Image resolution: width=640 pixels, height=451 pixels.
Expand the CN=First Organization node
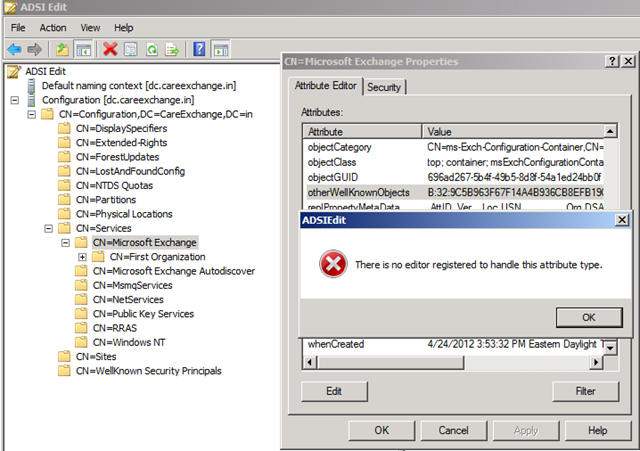click(82, 257)
